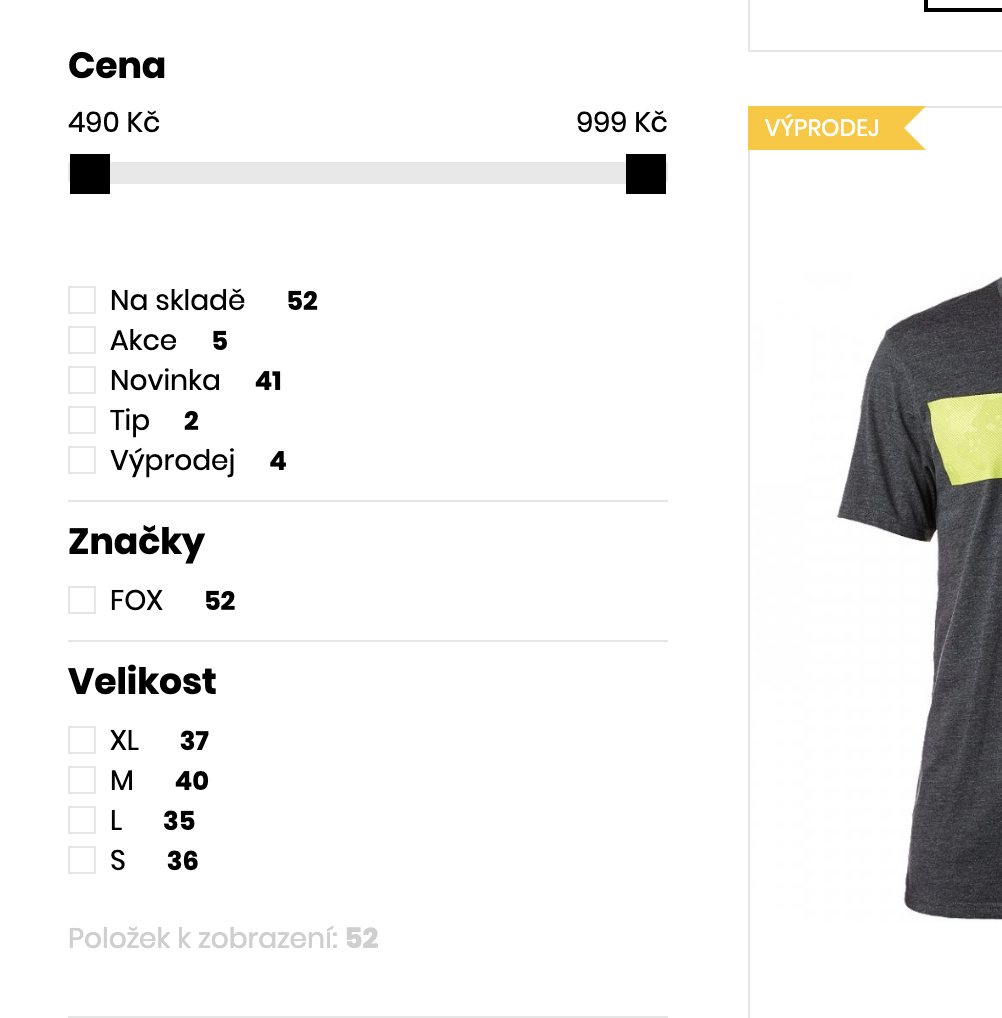
Task: Tick the size S filter
Action: point(82,859)
